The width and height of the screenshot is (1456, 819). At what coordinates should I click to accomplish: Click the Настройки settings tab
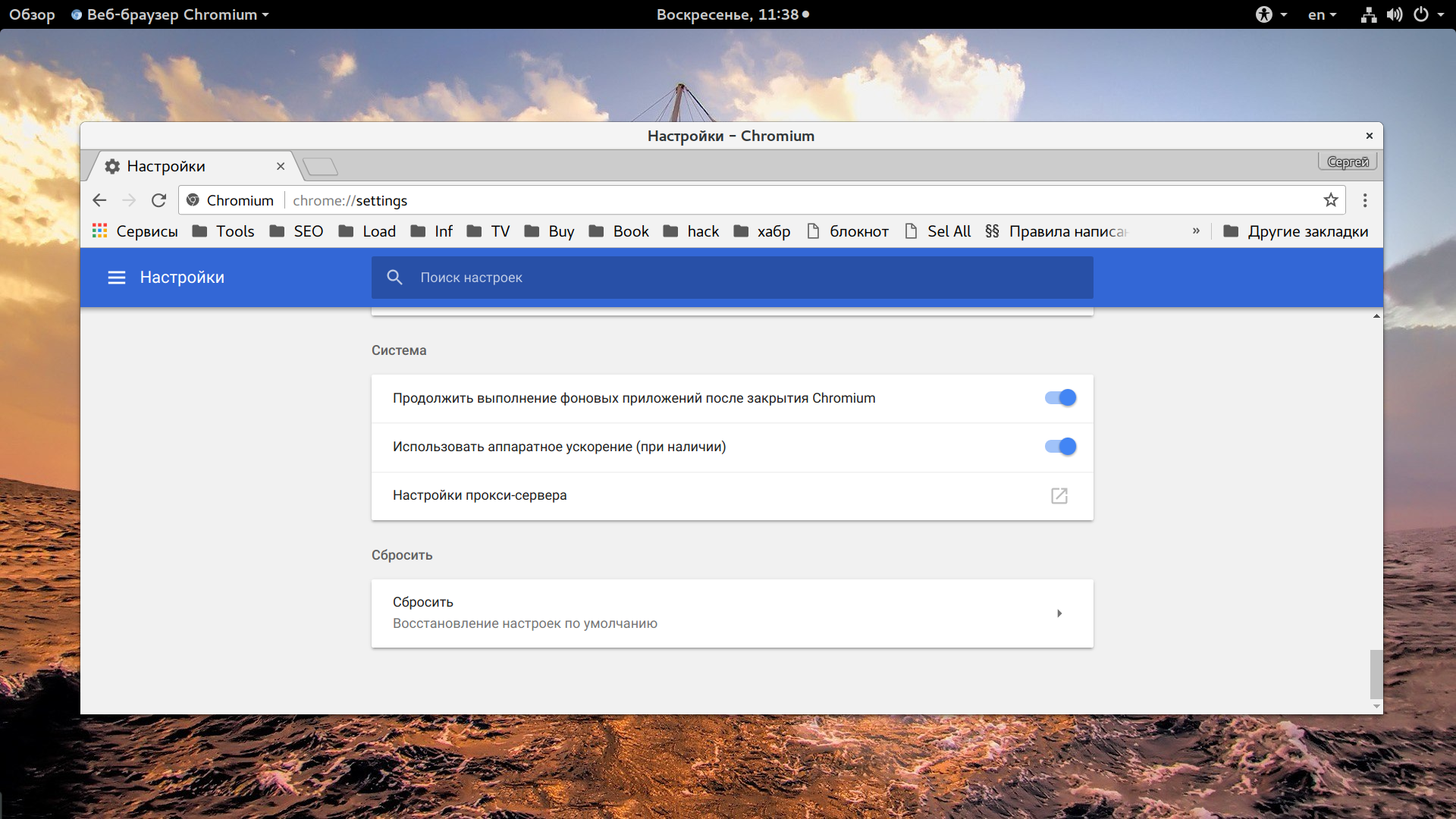pos(189,167)
